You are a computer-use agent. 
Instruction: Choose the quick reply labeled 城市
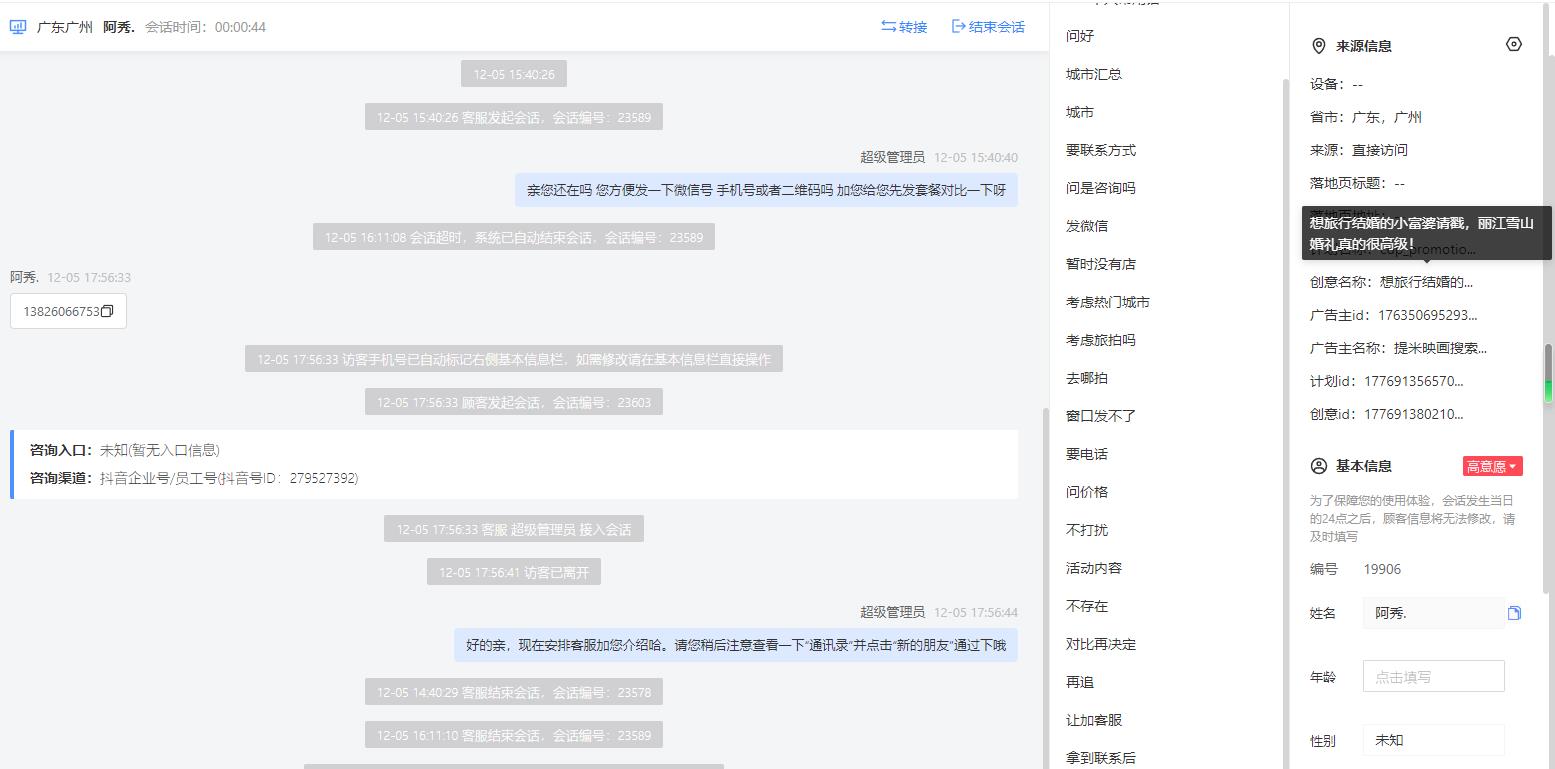(x=1080, y=112)
